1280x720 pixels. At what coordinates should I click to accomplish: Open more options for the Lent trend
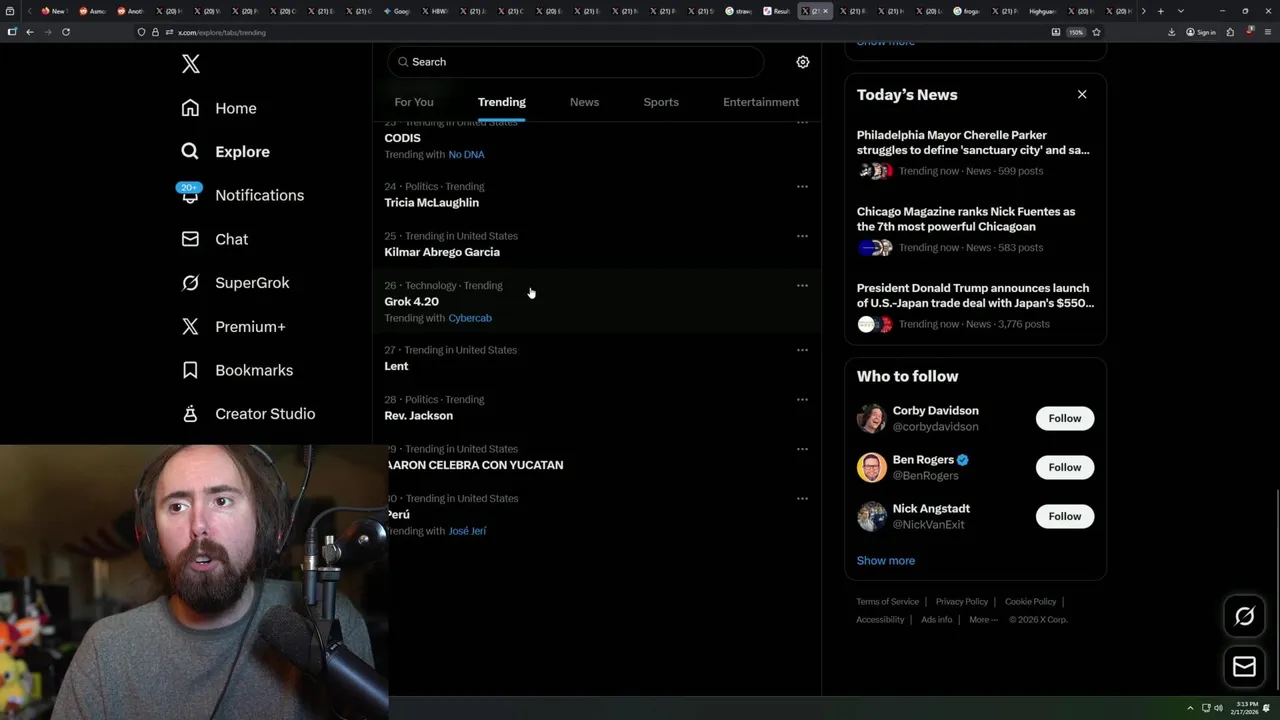pos(802,350)
